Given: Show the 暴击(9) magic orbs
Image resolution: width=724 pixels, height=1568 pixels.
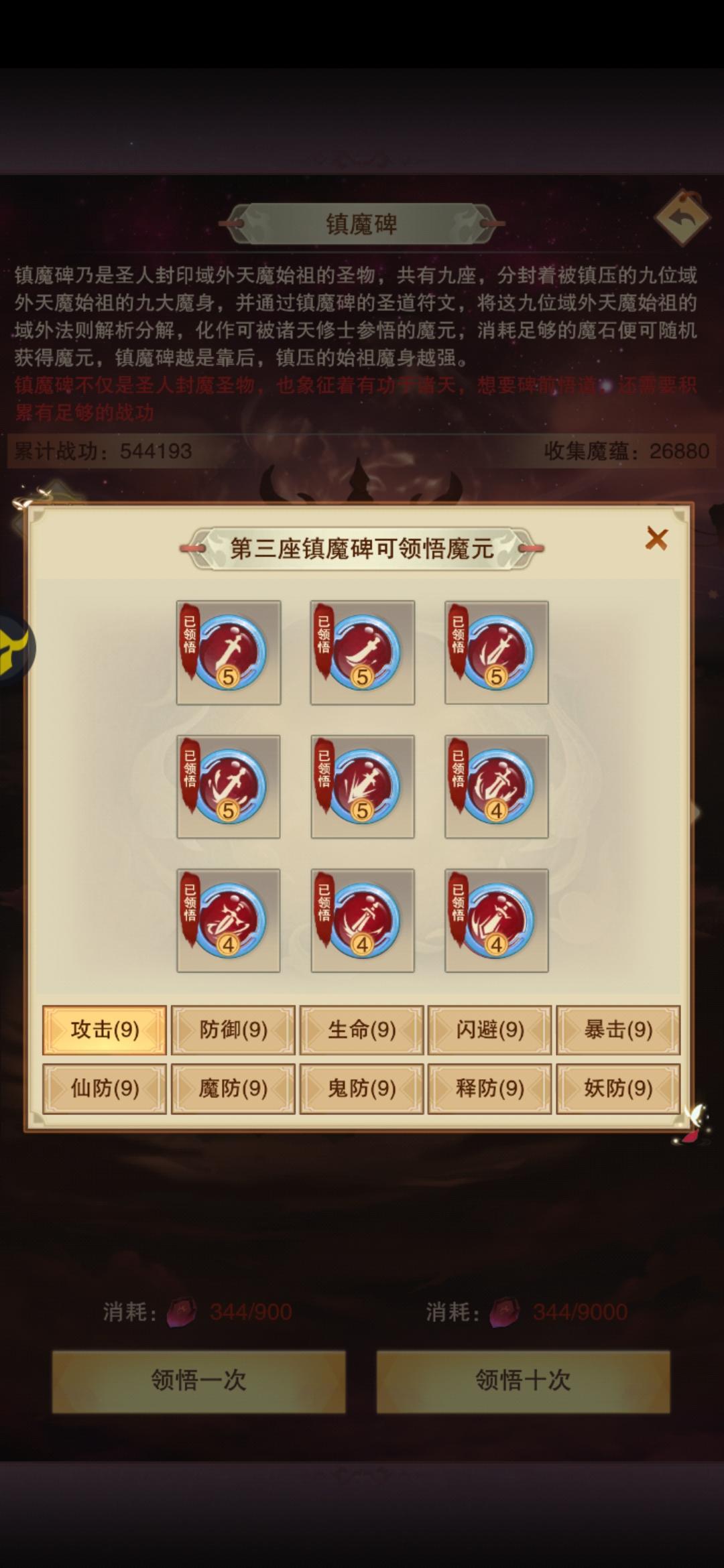Looking at the screenshot, I should (618, 1030).
